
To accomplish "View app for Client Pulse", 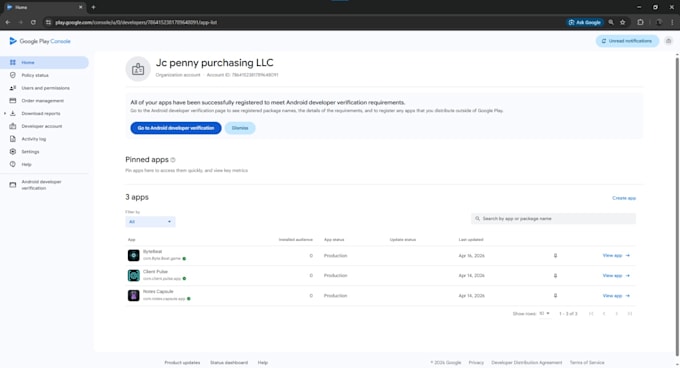I will (616, 276).
